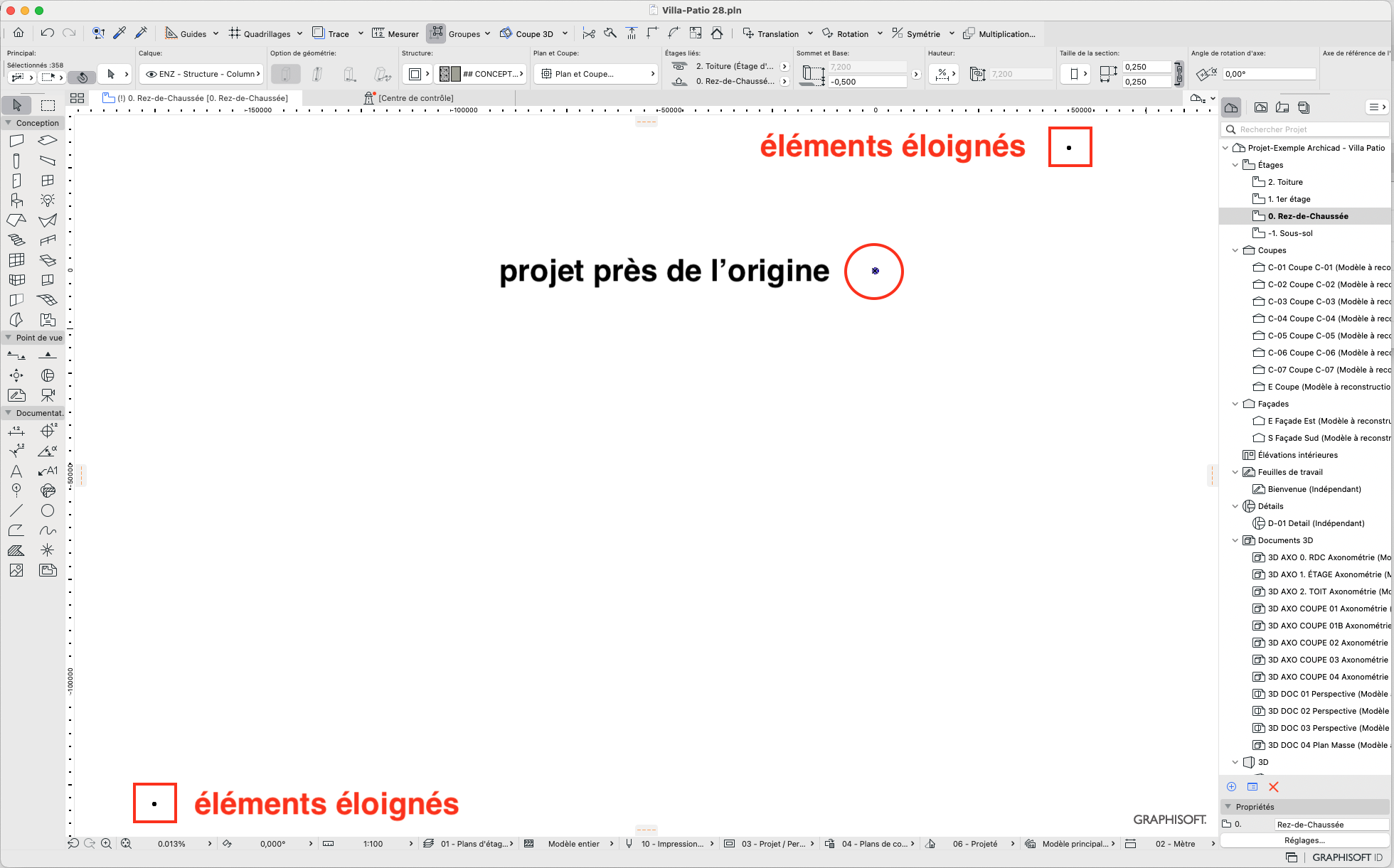Viewport: 1394px width, 868px height.
Task: Collapse the Documents 3D node
Action: click(x=1235, y=540)
